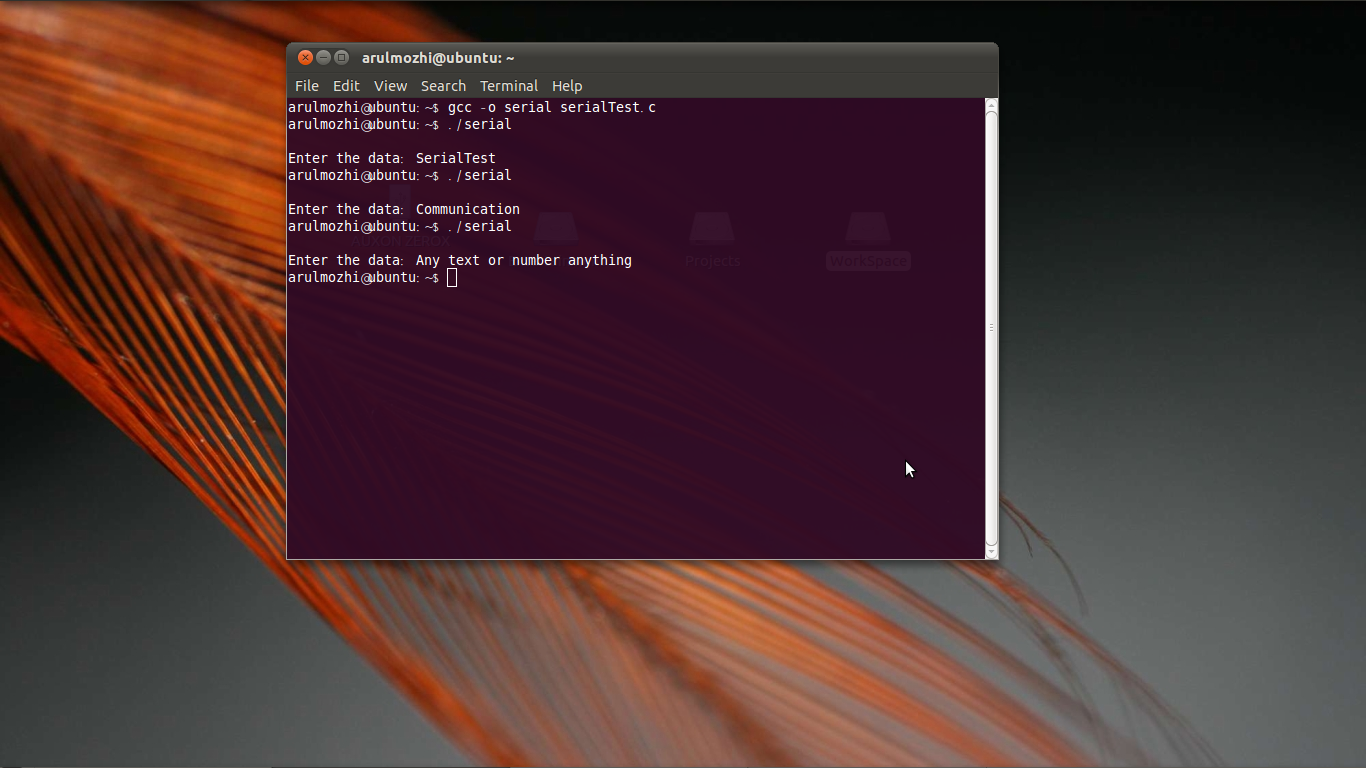Click the arulmozhi@ubuntu title bar text
Viewport: 1366px width, 768px height.
click(438, 57)
